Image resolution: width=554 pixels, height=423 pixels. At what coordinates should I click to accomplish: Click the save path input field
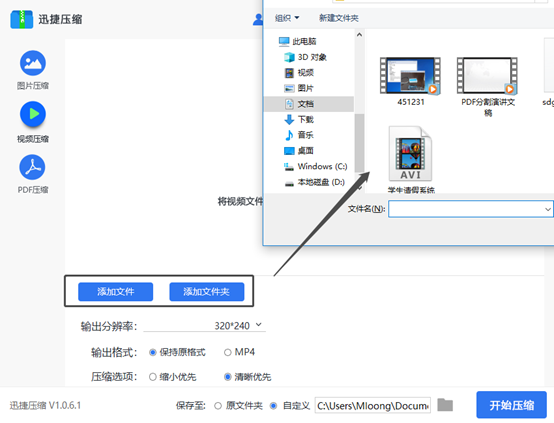373,405
